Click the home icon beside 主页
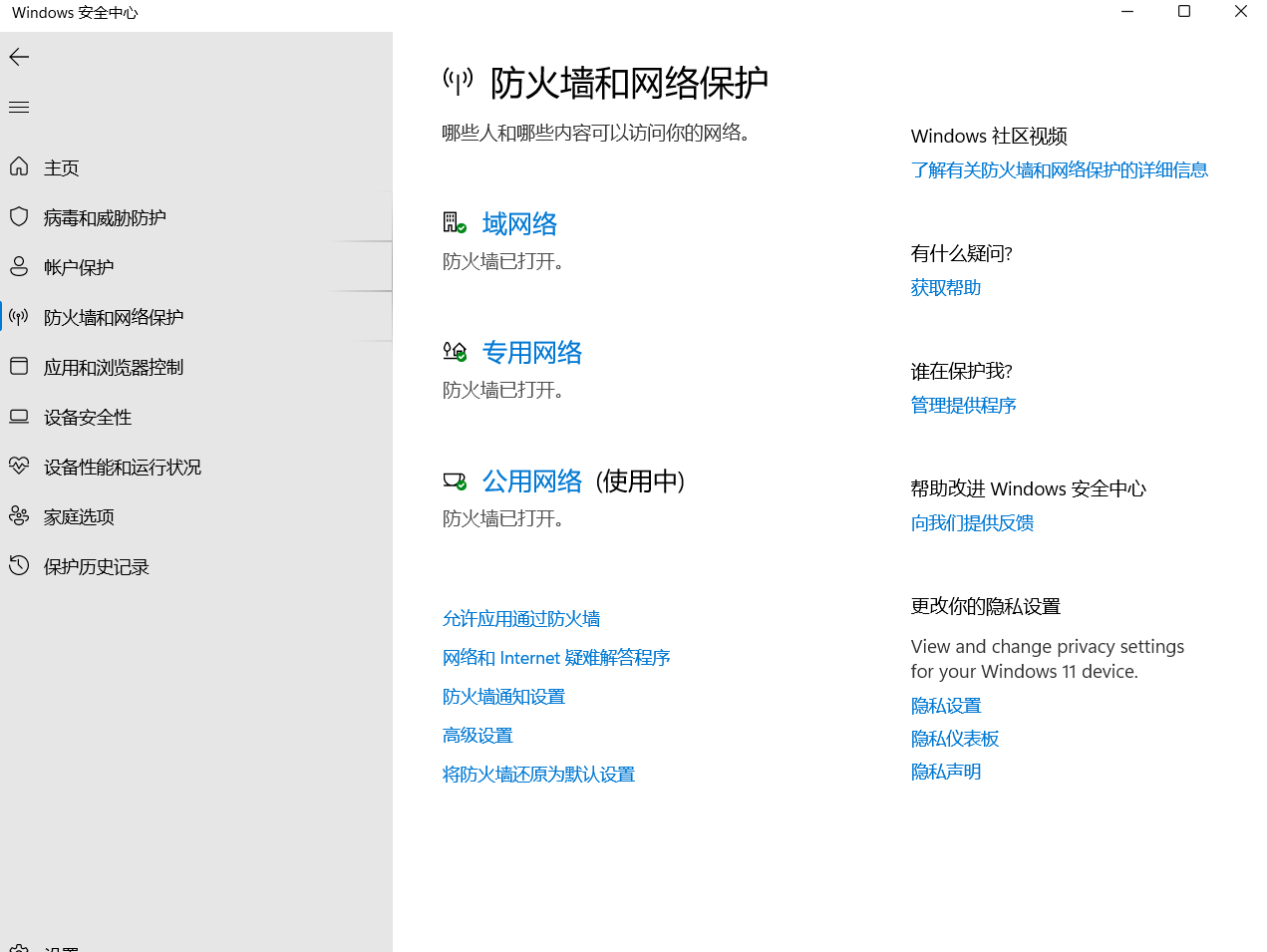 pyautogui.click(x=19, y=166)
